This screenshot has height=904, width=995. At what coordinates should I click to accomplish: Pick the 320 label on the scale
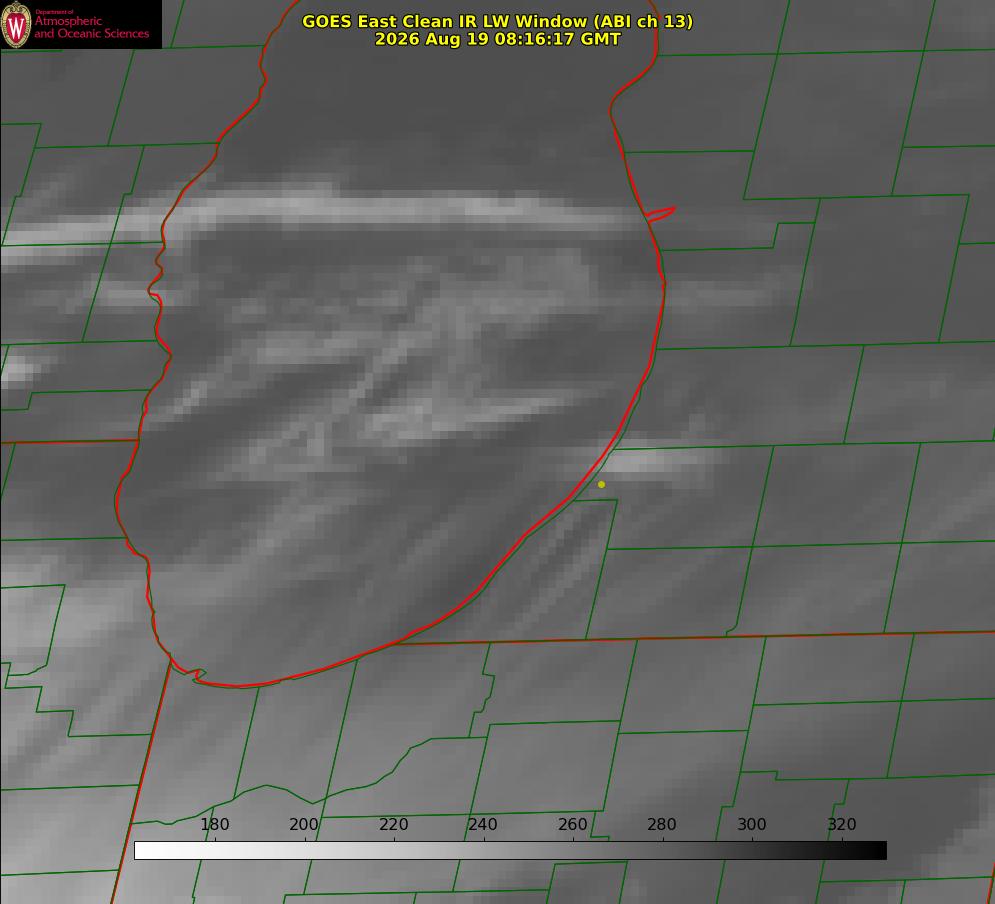pyautogui.click(x=842, y=824)
